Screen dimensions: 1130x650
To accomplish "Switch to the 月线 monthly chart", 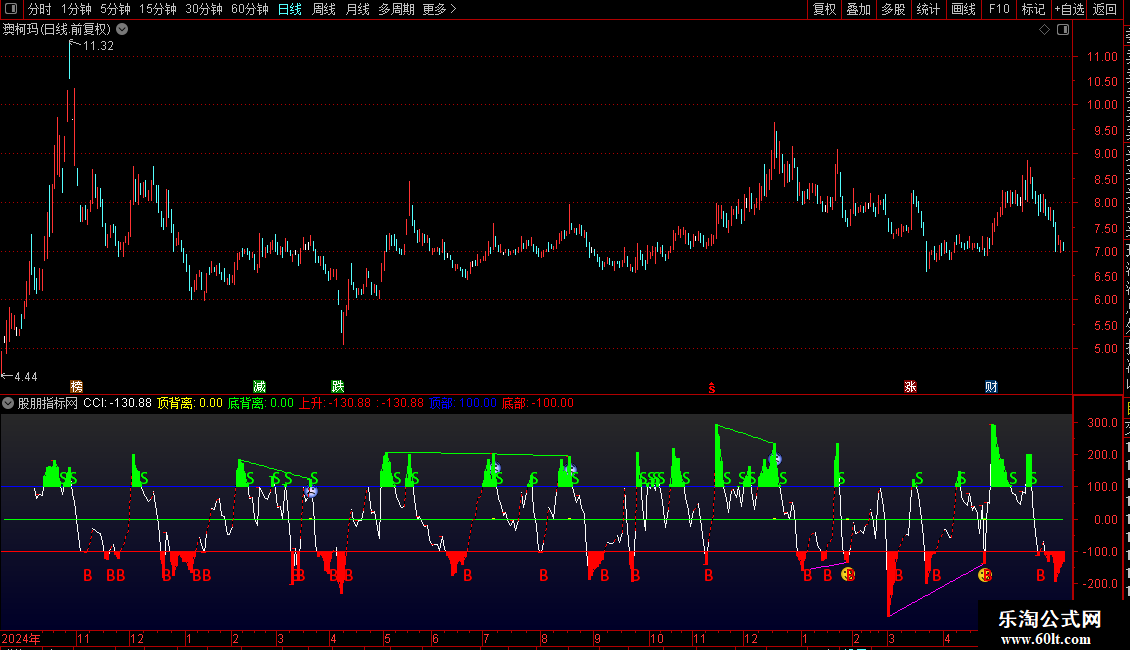I will tap(357, 9).
